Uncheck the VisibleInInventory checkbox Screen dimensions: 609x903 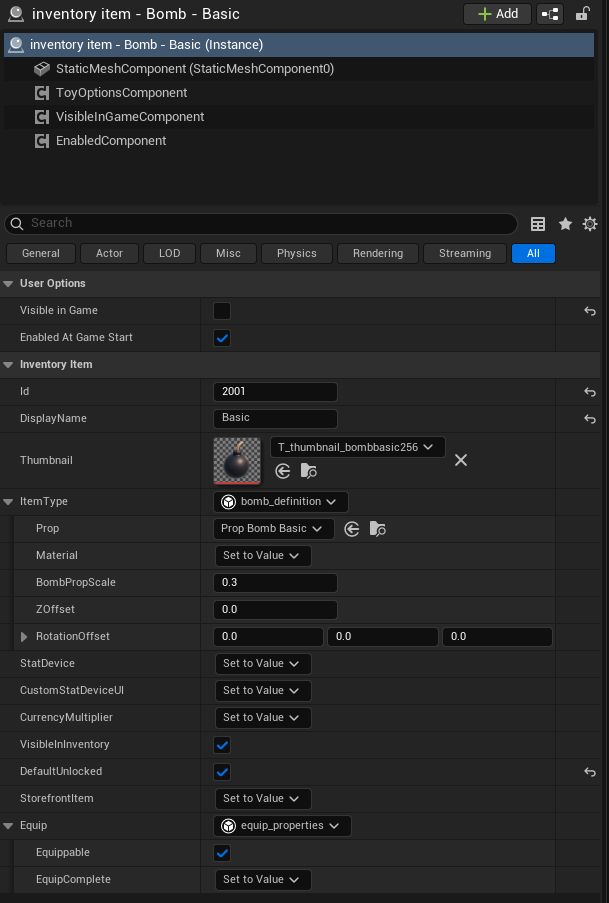[222, 745]
